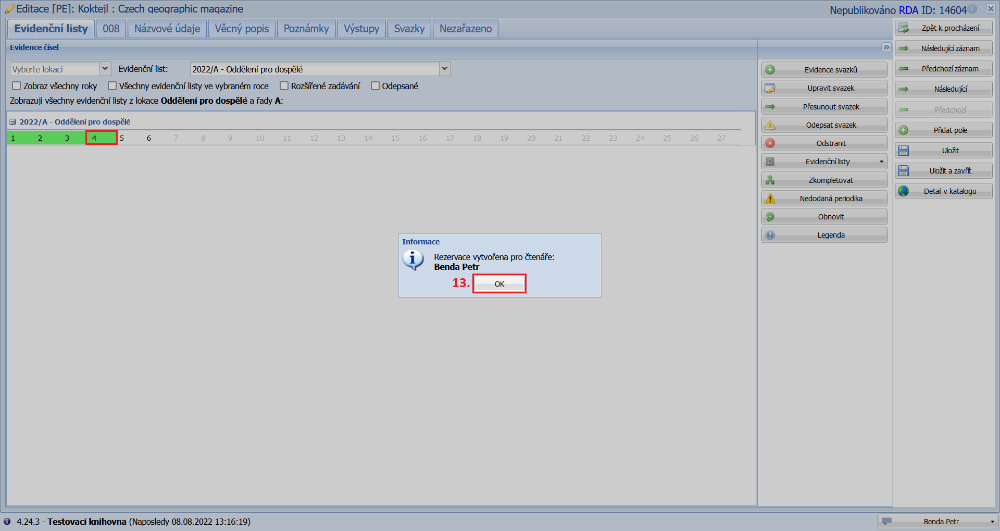1000x531 pixels.
Task: Click the Odepsat svazek warning triangle icon
Action: [770, 125]
